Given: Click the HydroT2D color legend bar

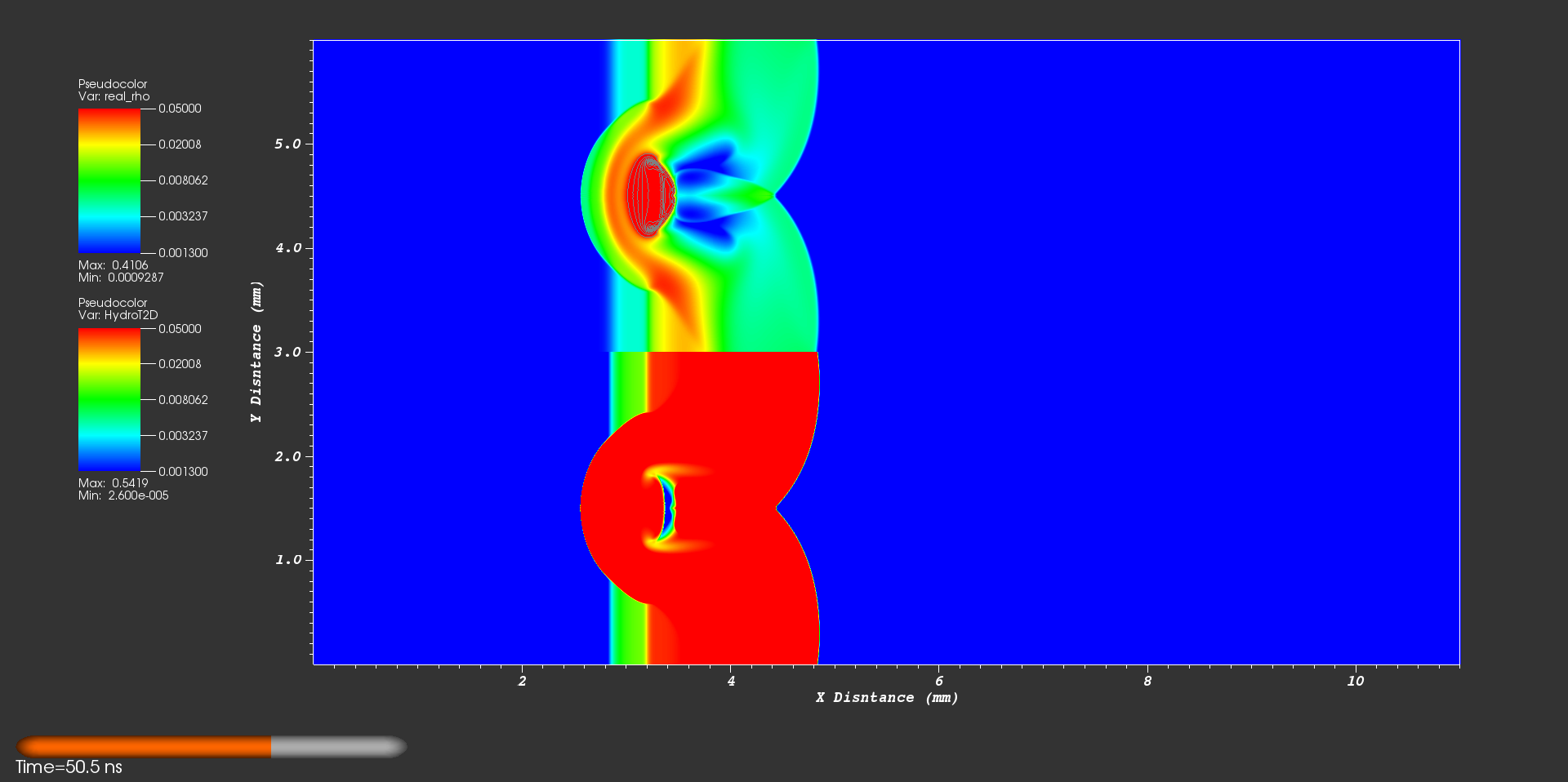Looking at the screenshot, I should pyautogui.click(x=109, y=400).
